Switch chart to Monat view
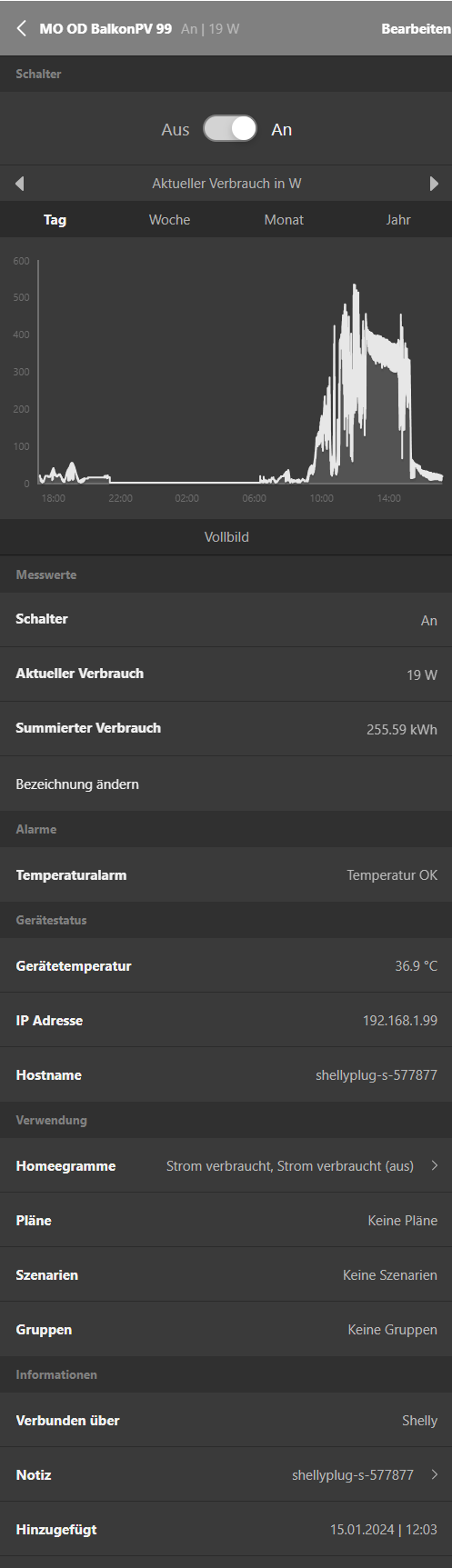452x1568 pixels. point(284,220)
